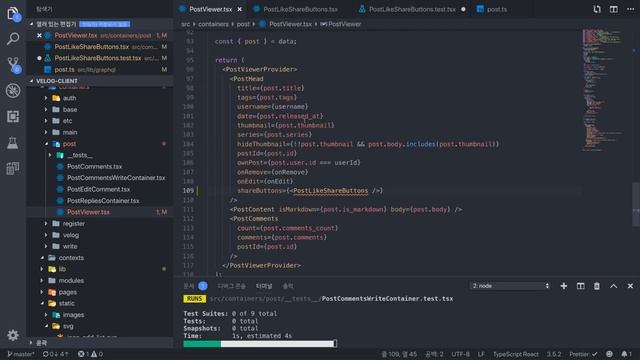Viewport: 640px width, 360px height.
Task: Expand the outline section at sidebar bottom
Action: click(99, 342)
